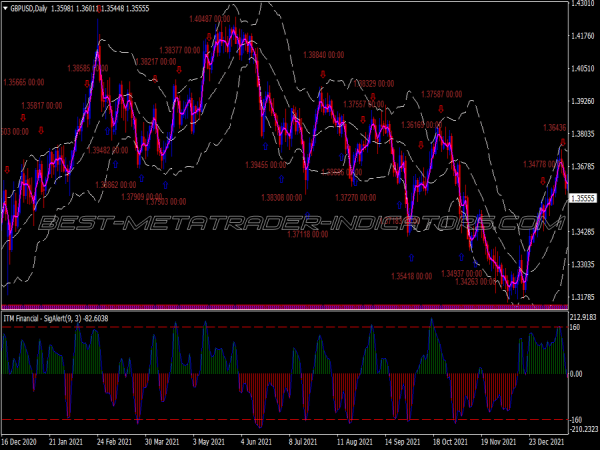Click the blue buy arrow above 1.39455 label

[x=265, y=146]
